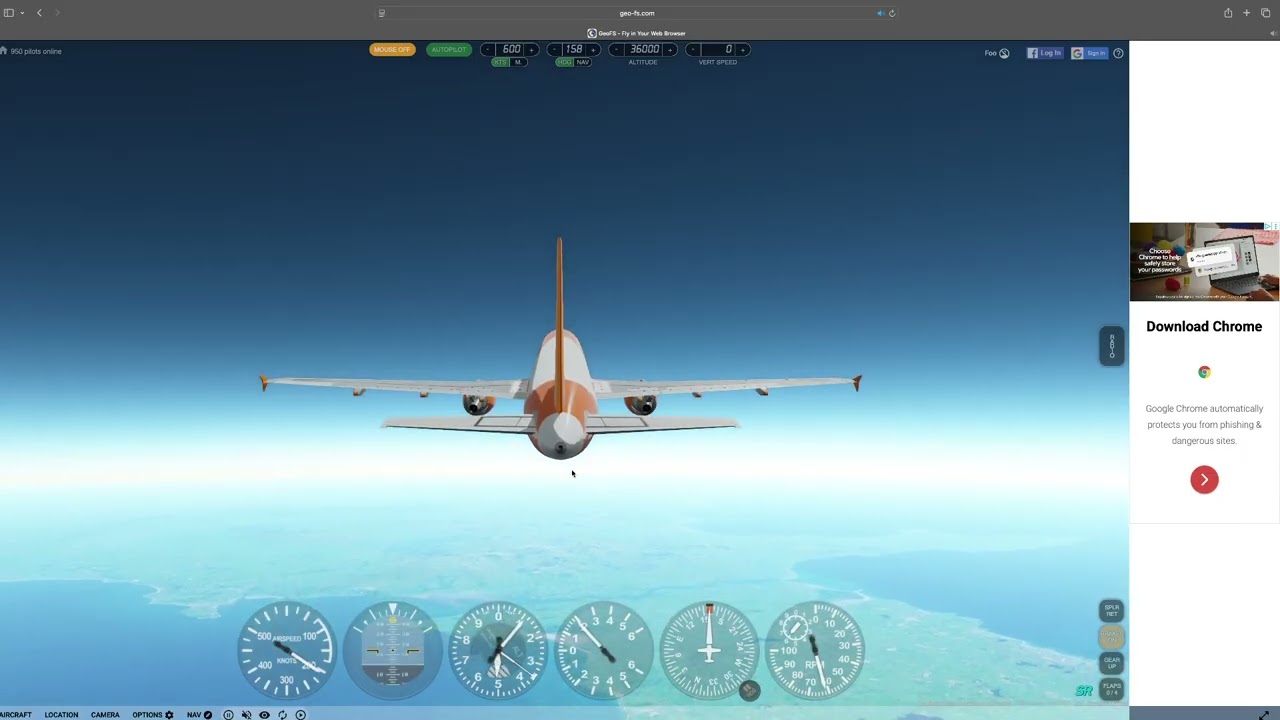Click the map icon near compass gauge

pyautogui.click(x=749, y=690)
